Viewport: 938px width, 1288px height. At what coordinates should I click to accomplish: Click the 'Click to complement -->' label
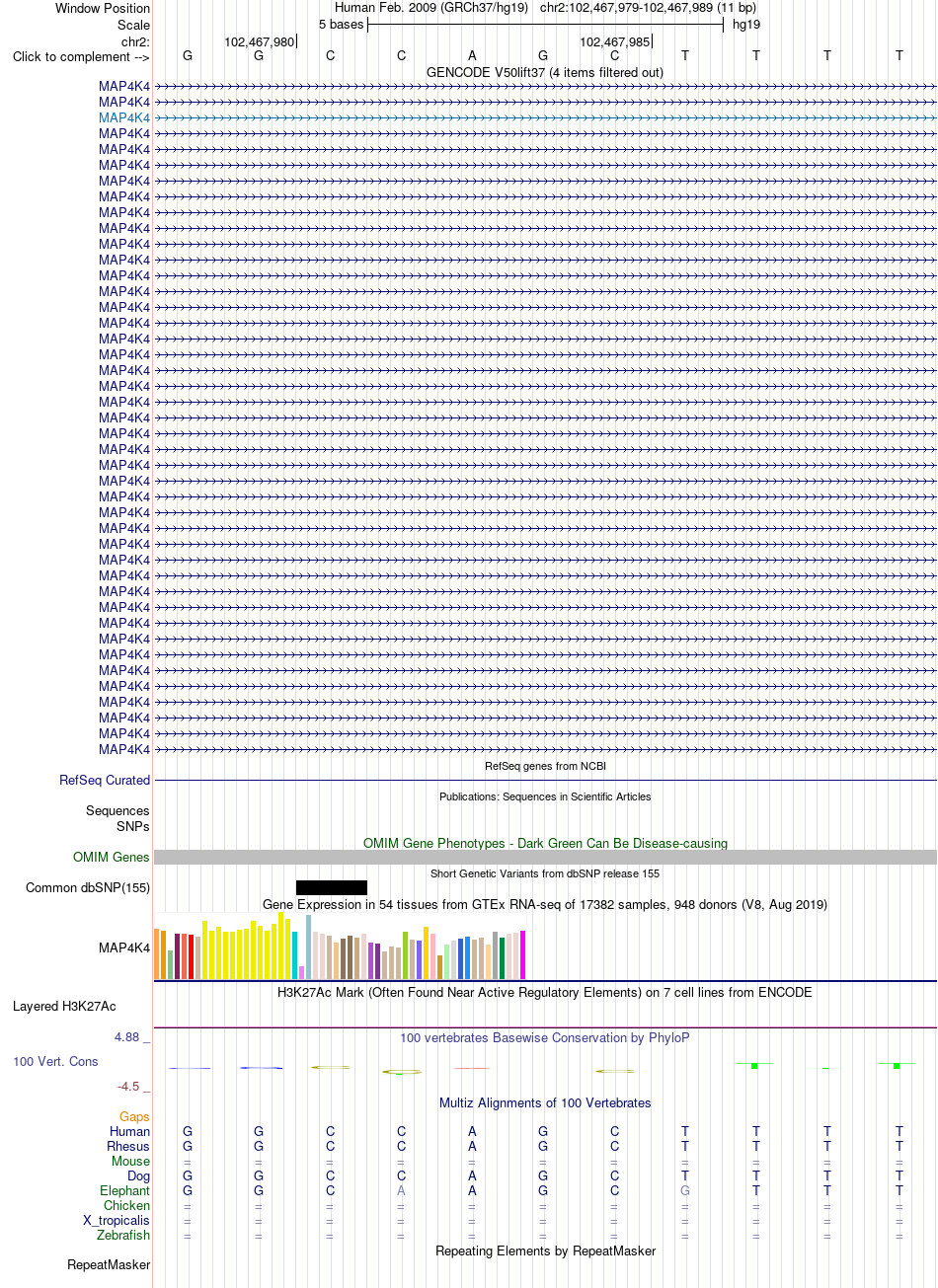coord(81,56)
